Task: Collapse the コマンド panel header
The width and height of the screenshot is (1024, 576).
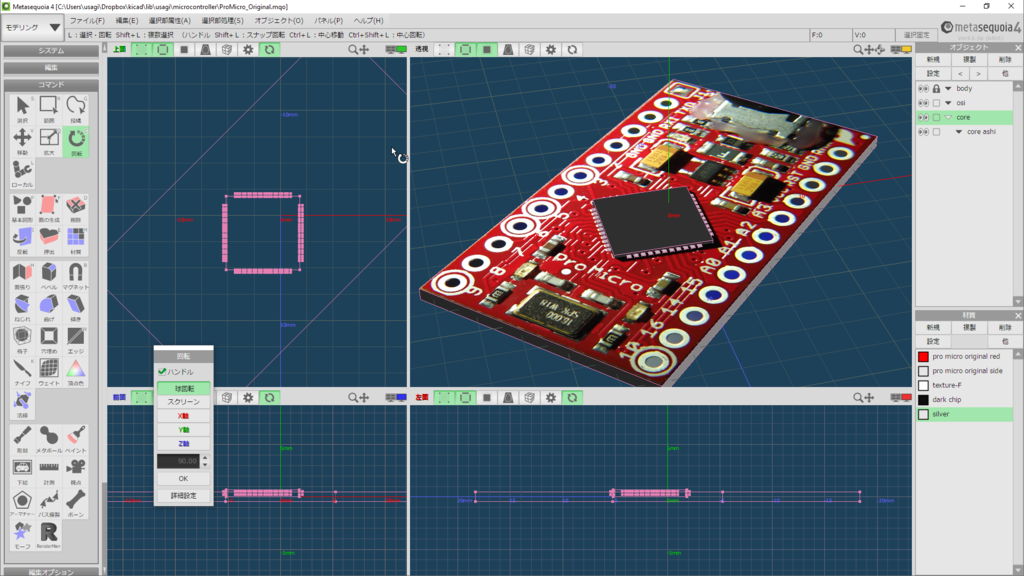Action: 51,84
